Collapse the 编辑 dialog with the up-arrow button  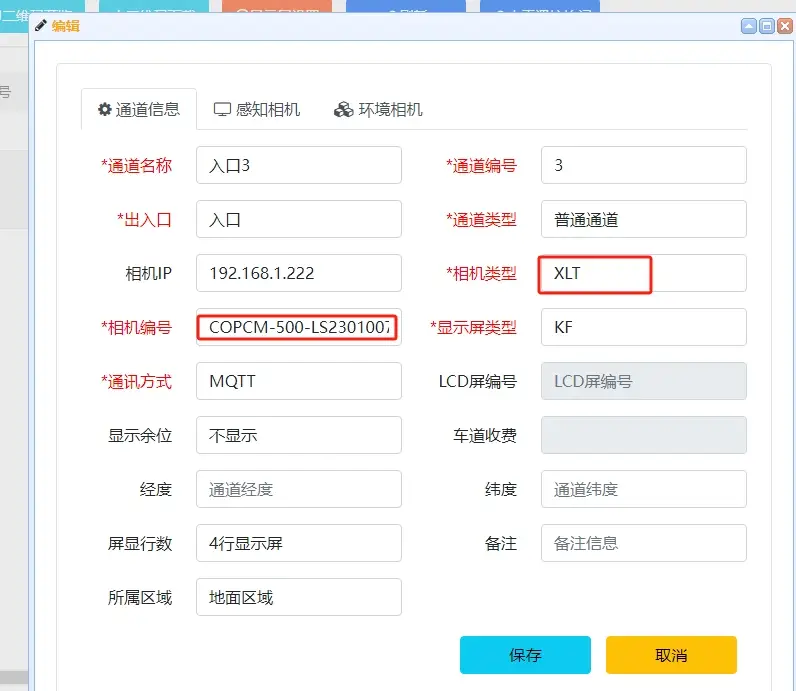tap(748, 26)
